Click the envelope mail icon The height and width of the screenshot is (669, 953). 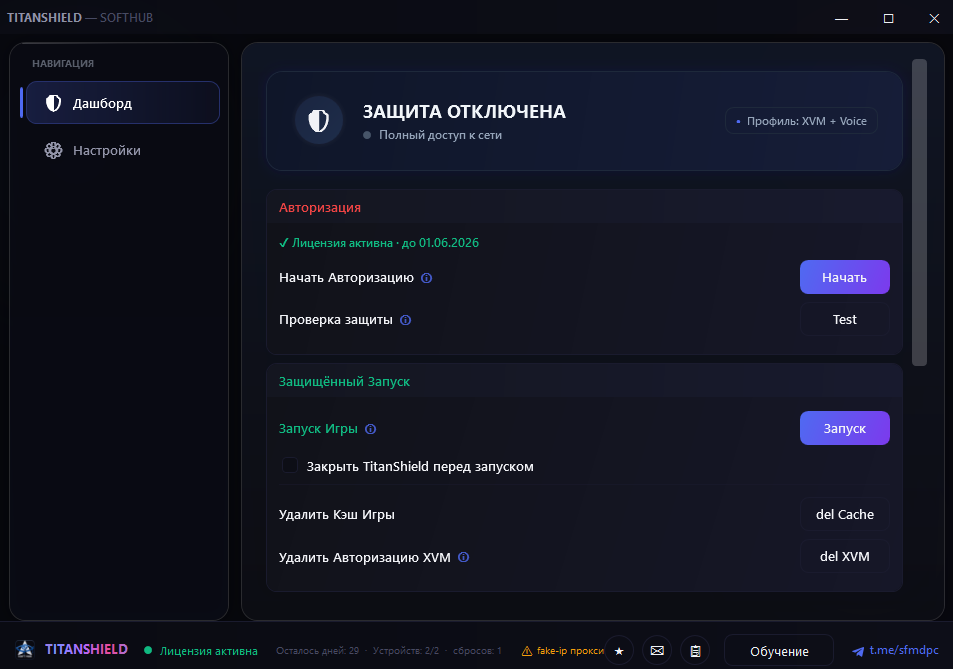[657, 651]
